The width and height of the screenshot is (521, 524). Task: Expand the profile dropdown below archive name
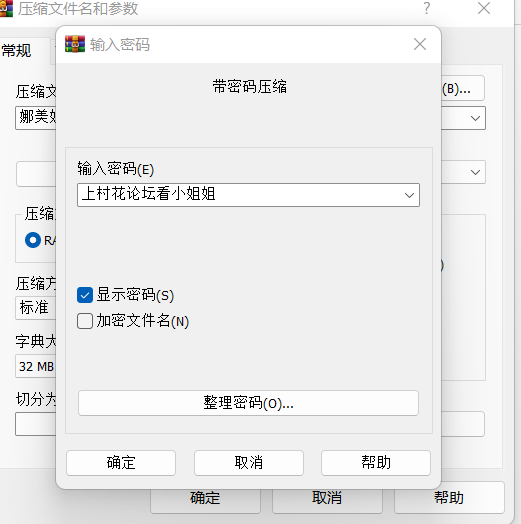[475, 172]
